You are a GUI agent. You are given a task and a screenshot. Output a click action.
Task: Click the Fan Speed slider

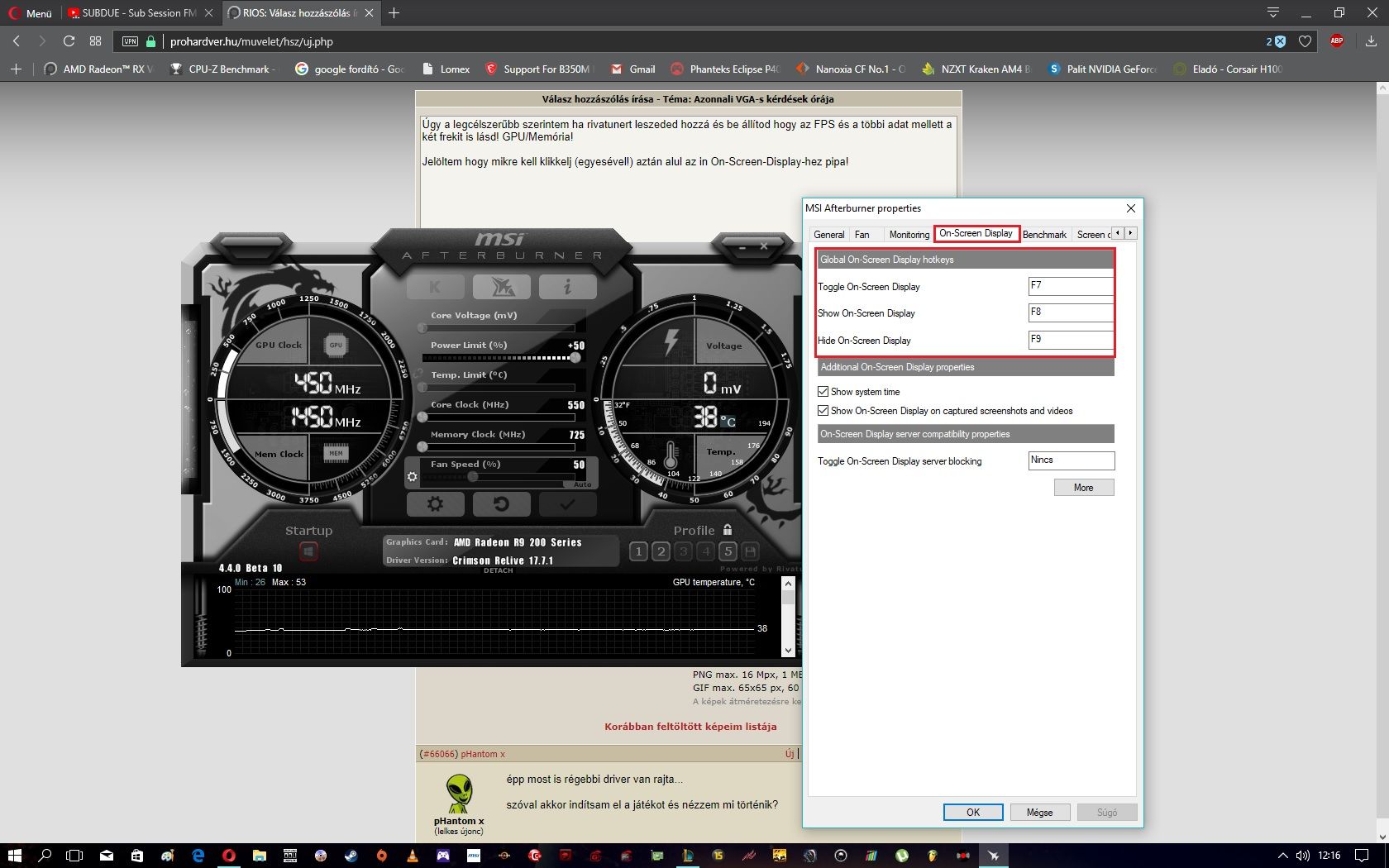coord(499,477)
